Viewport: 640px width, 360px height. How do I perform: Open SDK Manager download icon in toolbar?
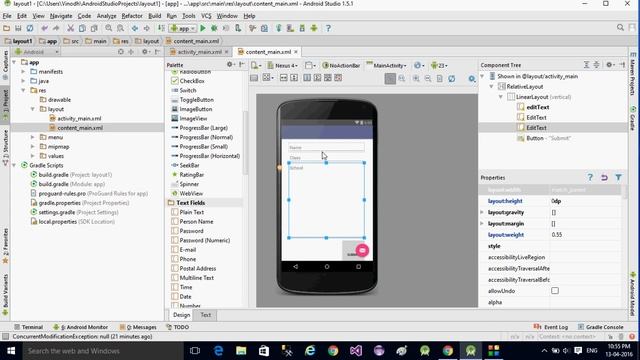(302, 28)
